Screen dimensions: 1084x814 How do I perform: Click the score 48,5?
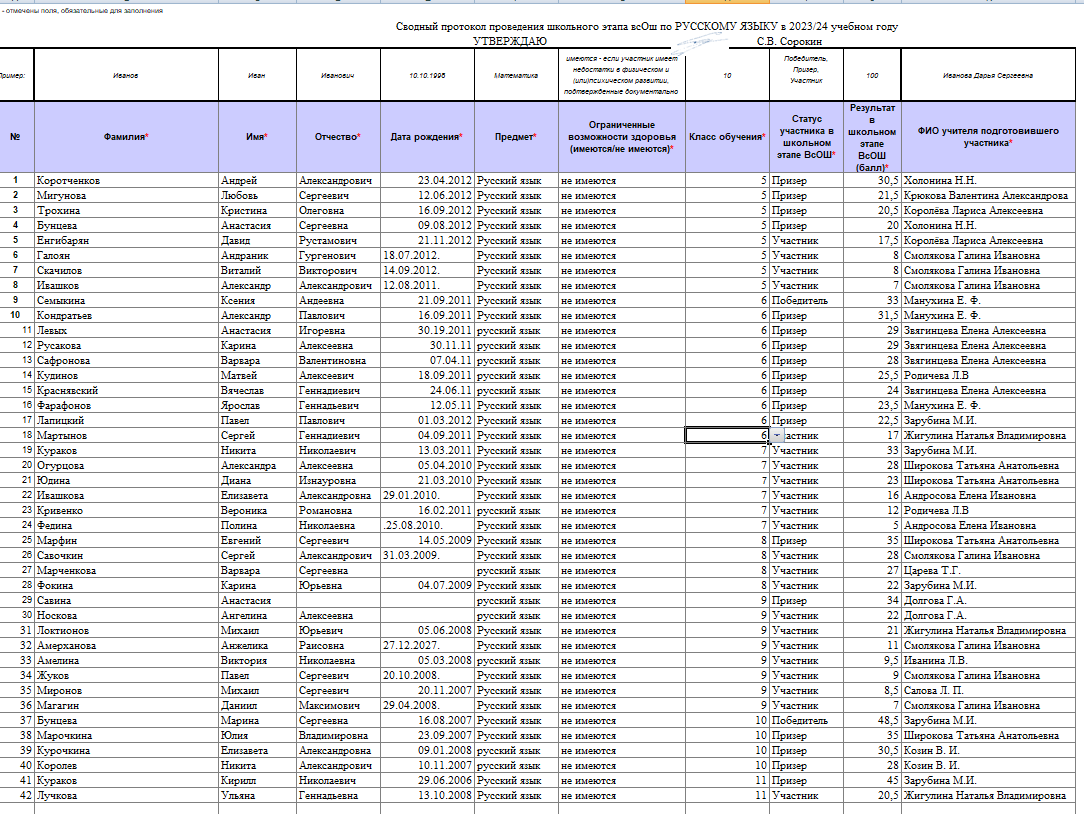(888, 721)
